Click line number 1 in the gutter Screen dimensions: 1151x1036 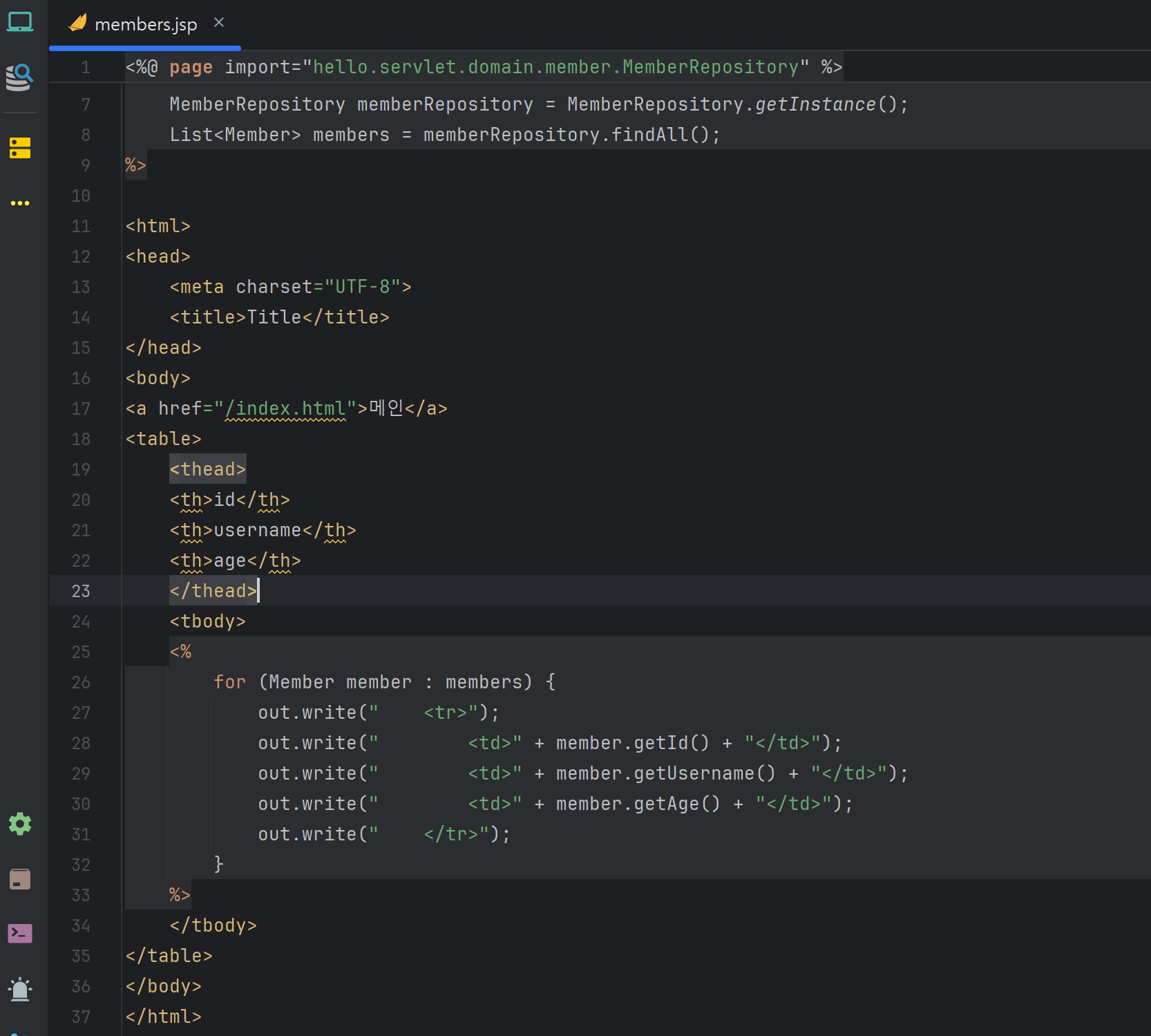click(x=86, y=67)
